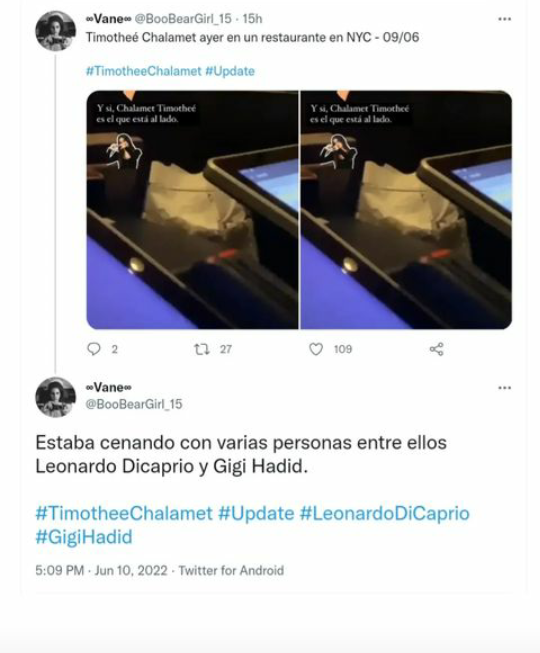Click the Vane display name in first tweet

108,19
